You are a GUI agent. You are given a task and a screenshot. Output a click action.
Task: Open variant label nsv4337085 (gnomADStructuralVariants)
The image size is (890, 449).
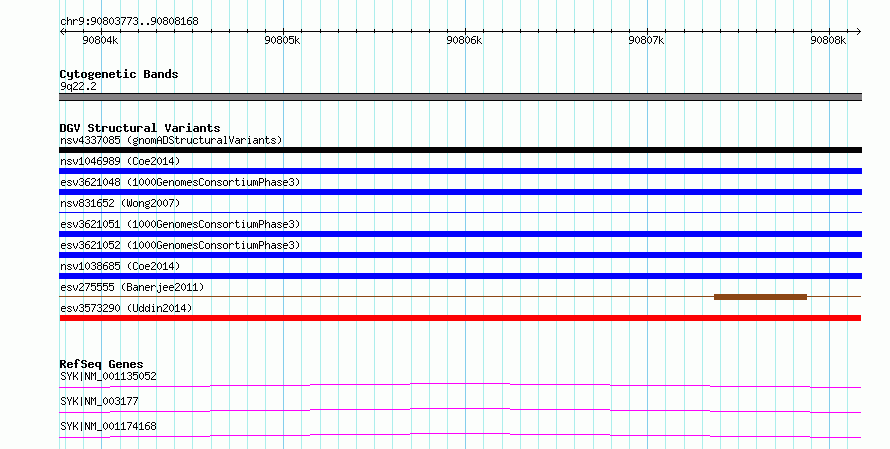click(171, 140)
